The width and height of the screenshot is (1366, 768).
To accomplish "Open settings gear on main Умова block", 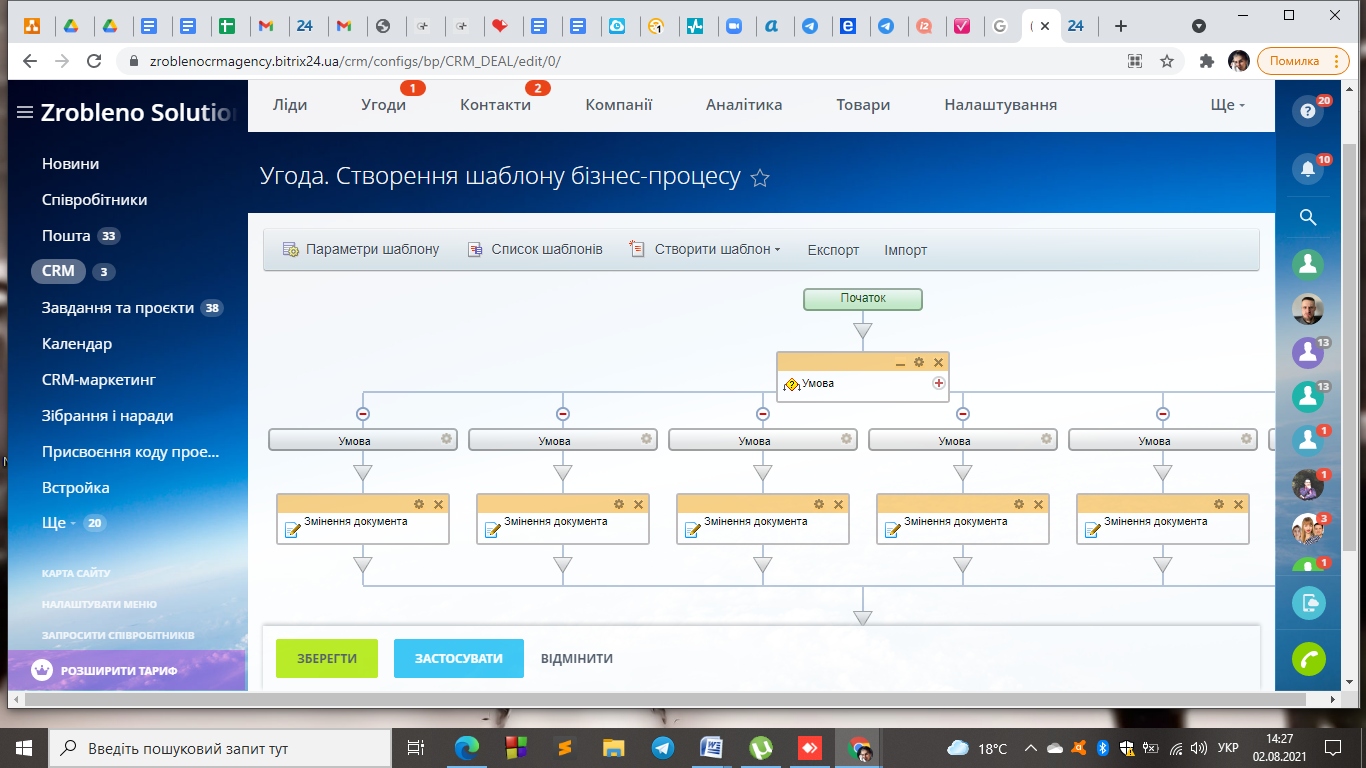I will coord(919,362).
